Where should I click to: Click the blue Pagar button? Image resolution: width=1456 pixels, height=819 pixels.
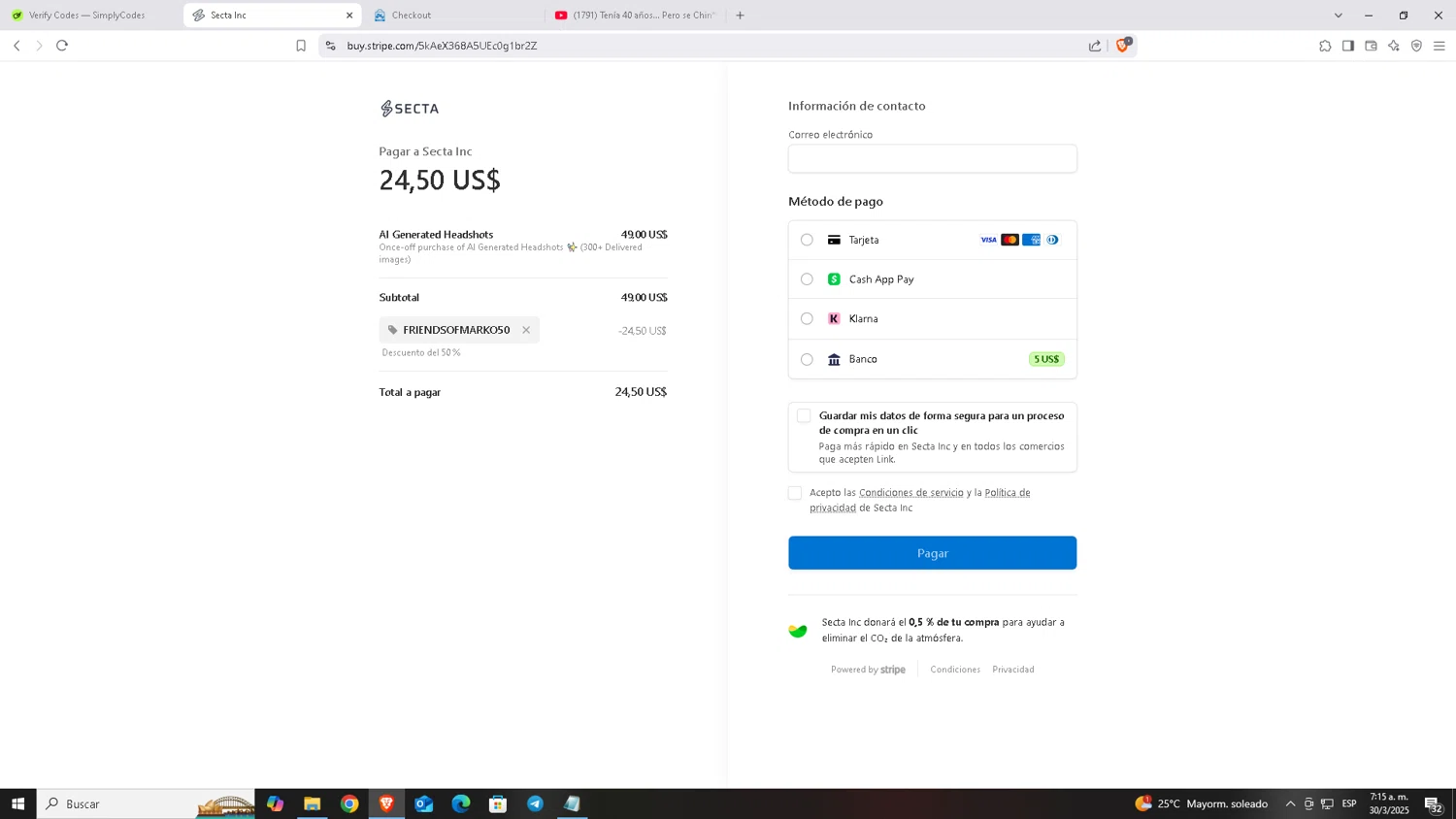pos(932,553)
